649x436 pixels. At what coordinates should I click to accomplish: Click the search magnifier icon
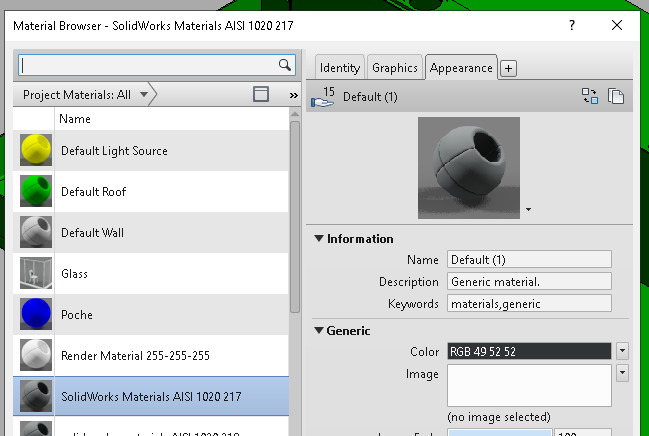pyautogui.click(x=284, y=65)
